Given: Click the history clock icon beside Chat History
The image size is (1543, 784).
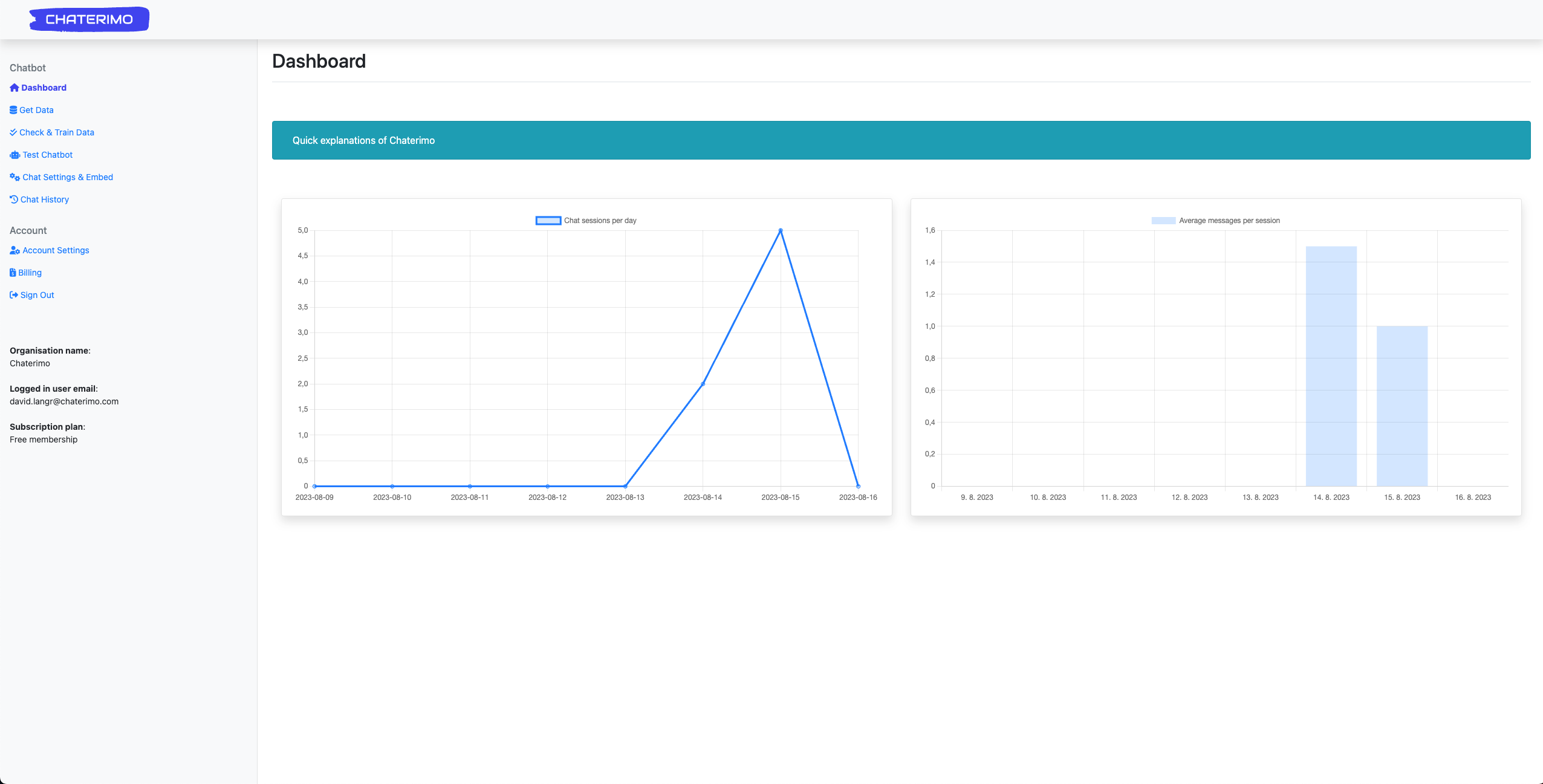Looking at the screenshot, I should pyautogui.click(x=14, y=199).
